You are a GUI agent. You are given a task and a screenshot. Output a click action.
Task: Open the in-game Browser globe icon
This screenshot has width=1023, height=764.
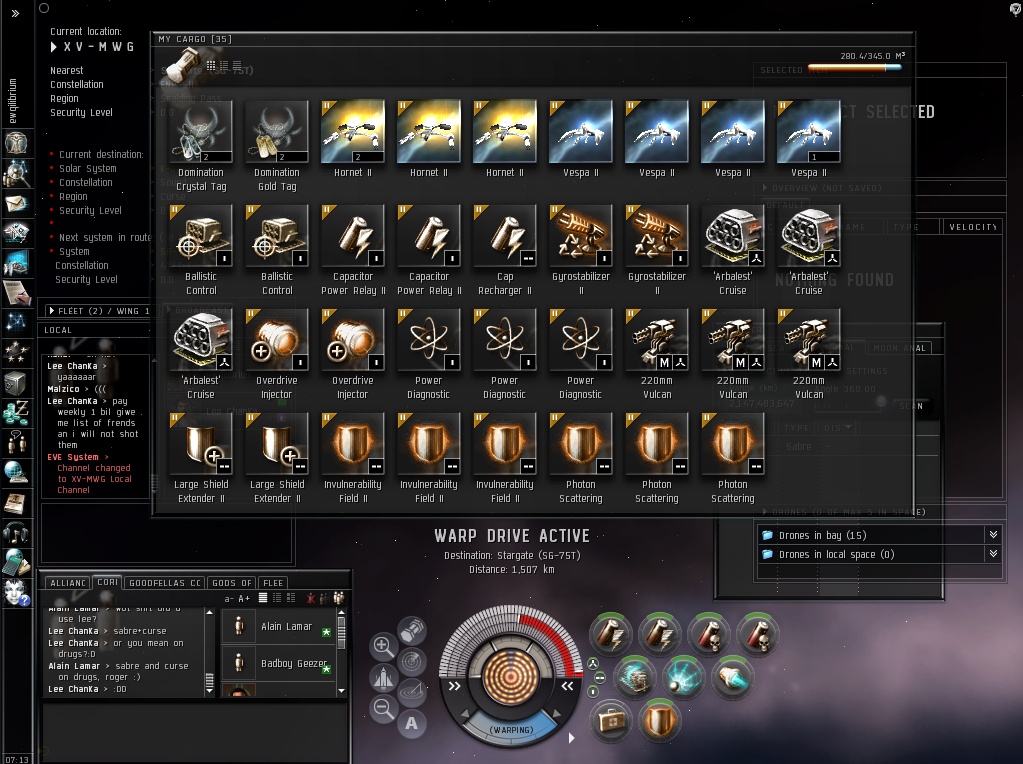16,473
